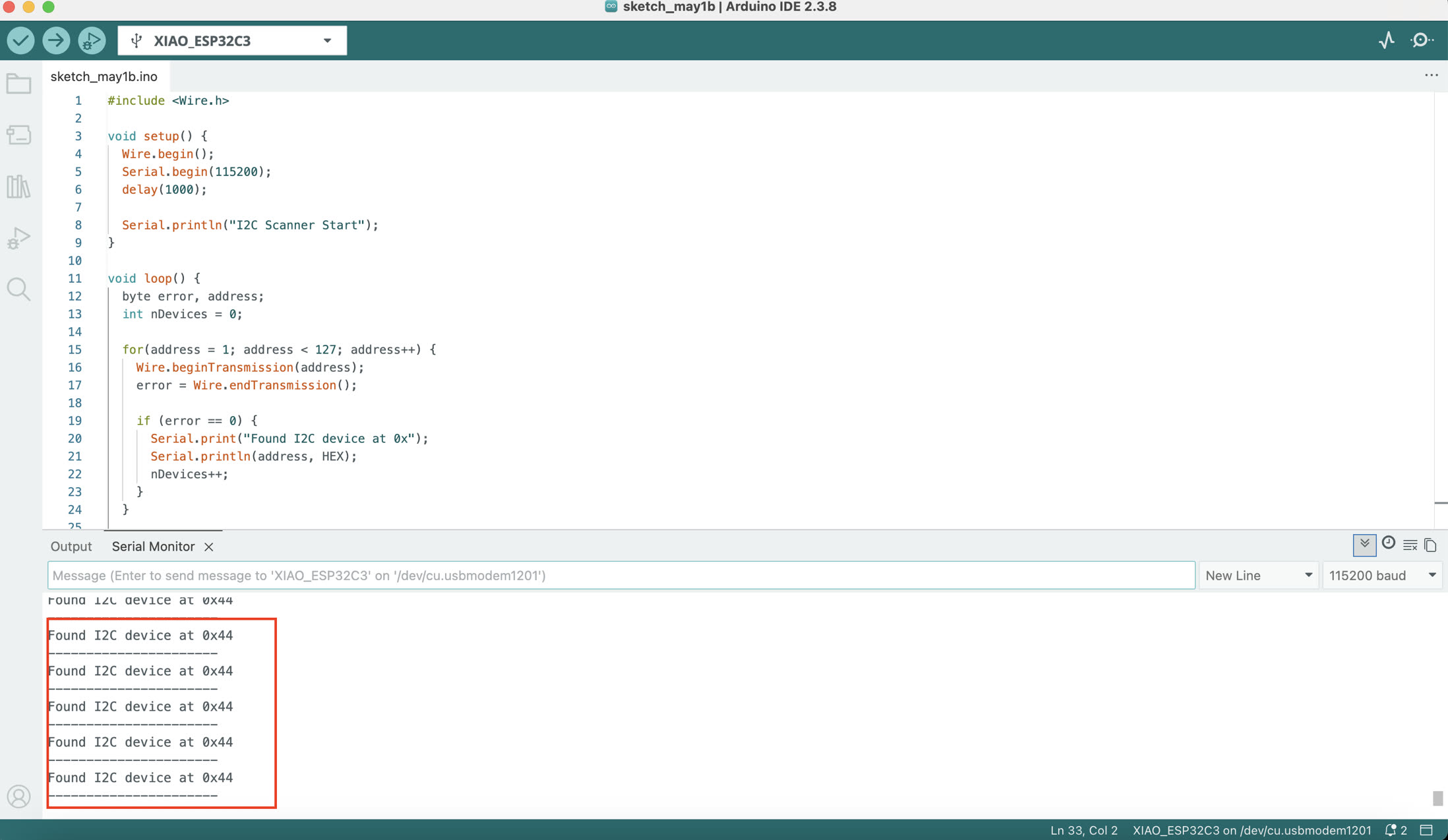Click the user account icon in the sidebar
Image resolution: width=1448 pixels, height=840 pixels.
tap(18, 796)
